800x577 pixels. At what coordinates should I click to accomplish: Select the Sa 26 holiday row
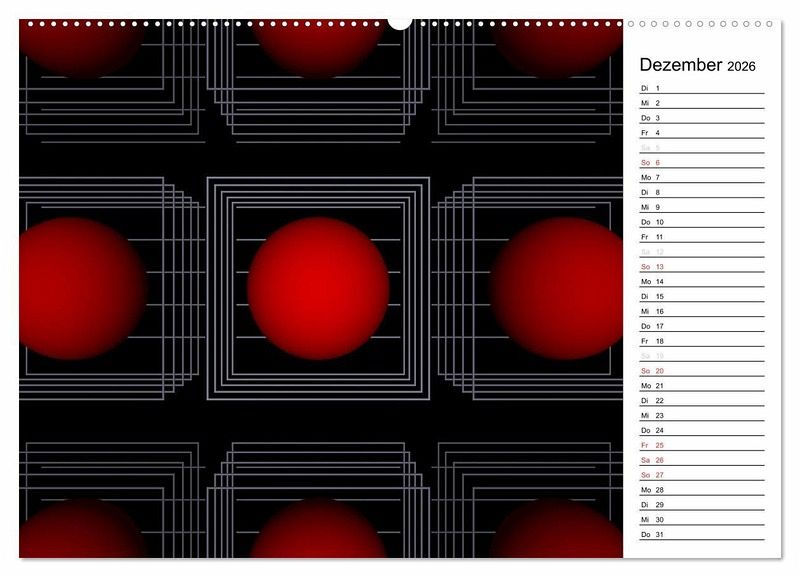[700, 460]
